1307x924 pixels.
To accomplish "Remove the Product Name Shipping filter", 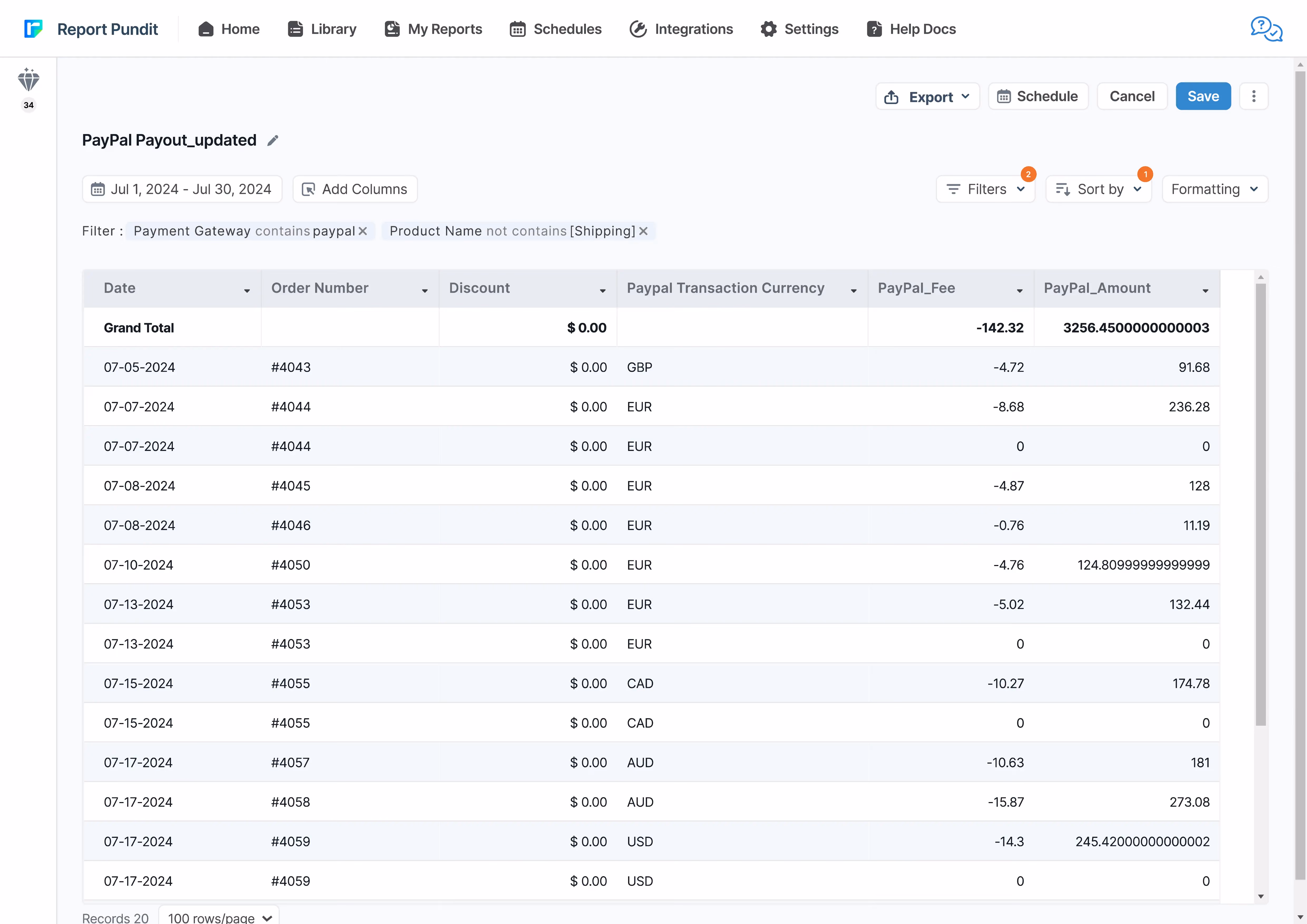I will [643, 231].
